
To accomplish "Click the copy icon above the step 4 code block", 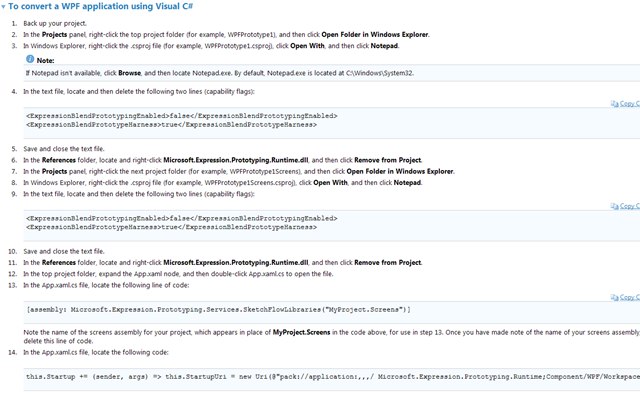I will pyautogui.click(x=614, y=104).
